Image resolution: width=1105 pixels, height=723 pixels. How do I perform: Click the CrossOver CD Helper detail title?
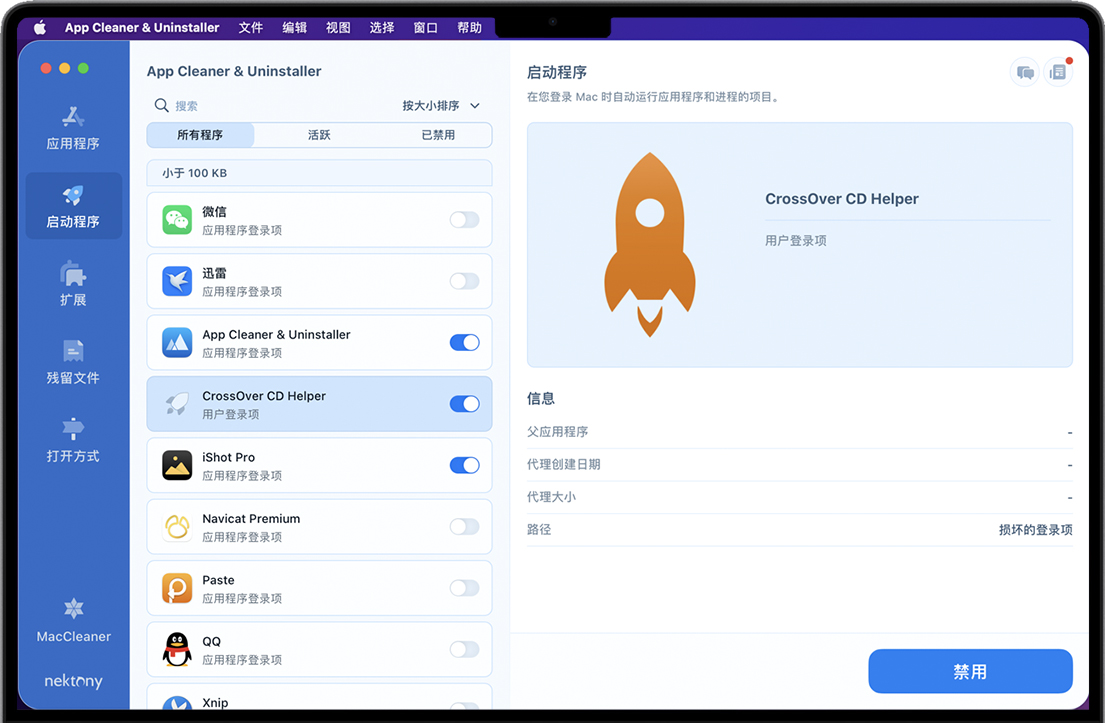point(841,199)
